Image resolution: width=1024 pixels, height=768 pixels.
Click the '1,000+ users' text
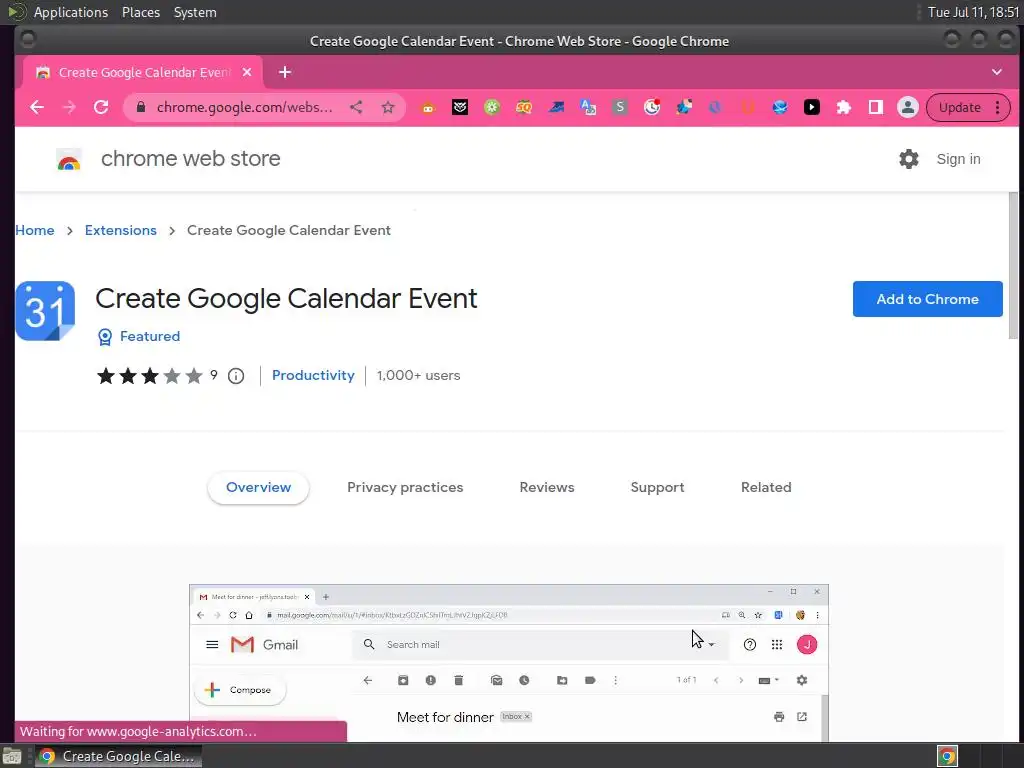(x=418, y=376)
